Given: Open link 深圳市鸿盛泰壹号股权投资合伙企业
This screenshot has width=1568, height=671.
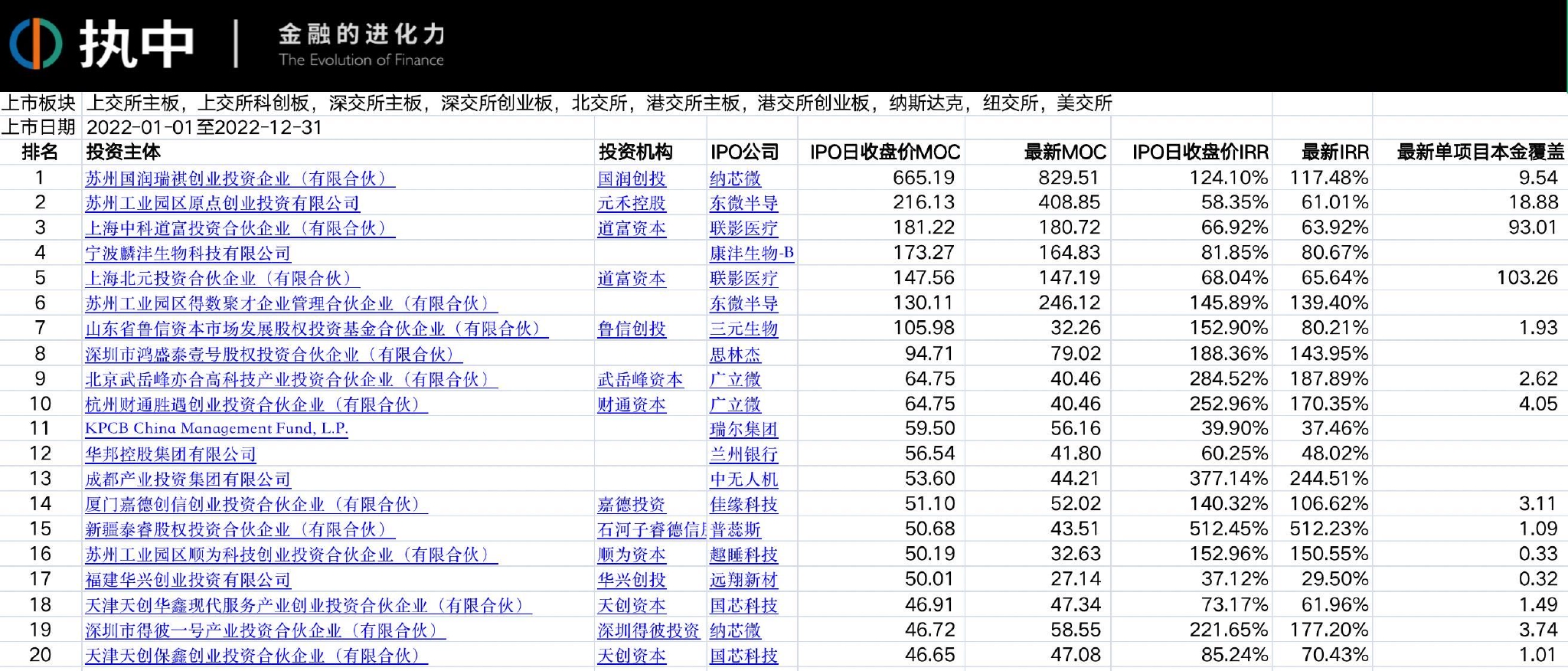Looking at the screenshot, I should tap(274, 355).
